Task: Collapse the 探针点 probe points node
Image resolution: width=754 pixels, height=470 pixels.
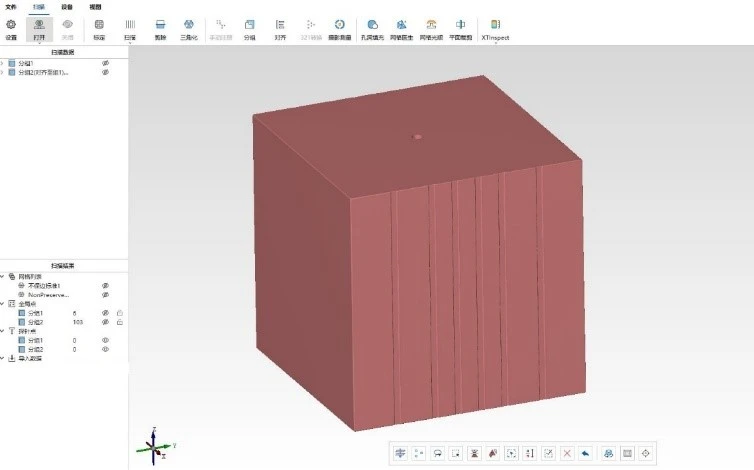Action: tap(2, 331)
